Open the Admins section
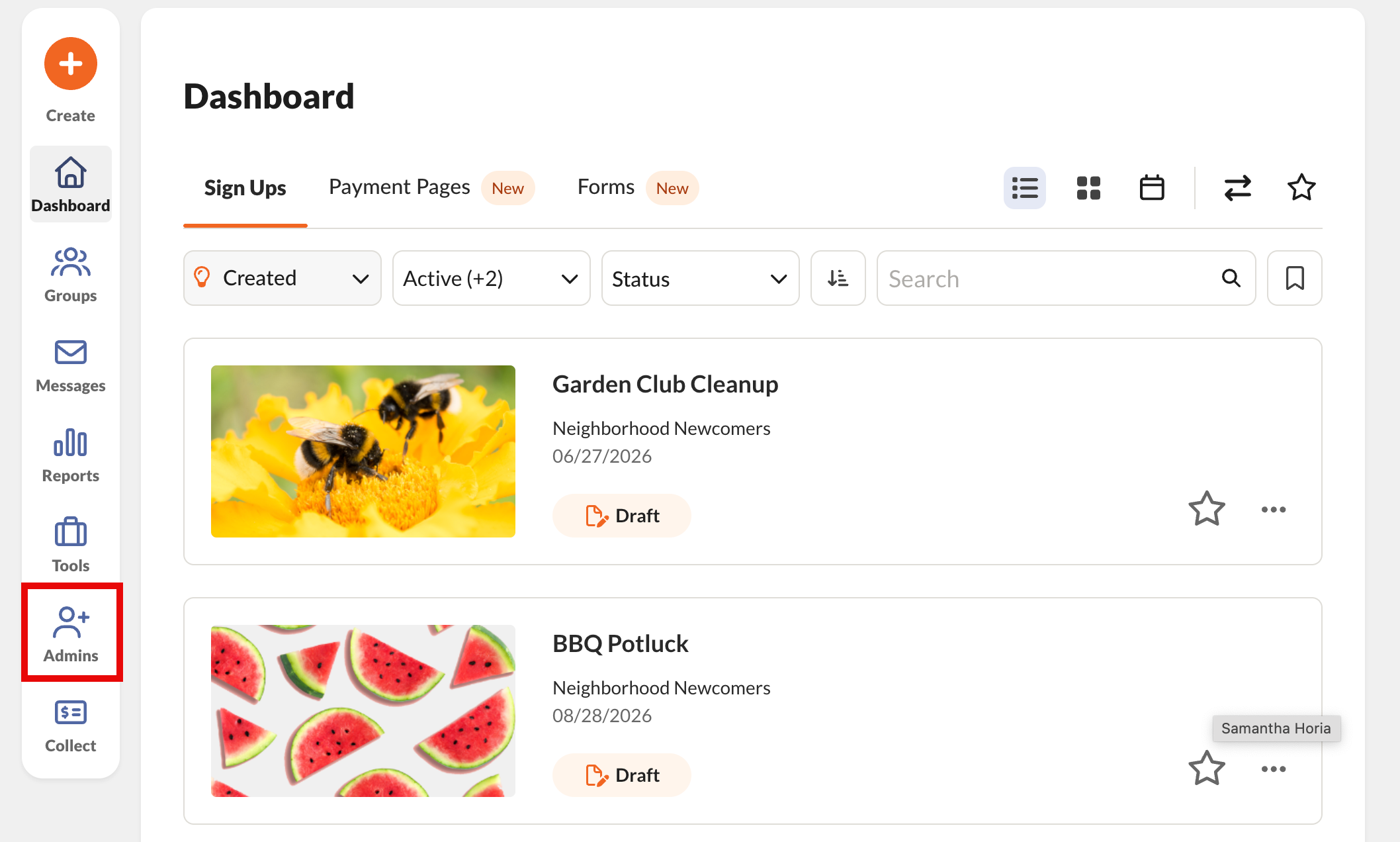 pyautogui.click(x=71, y=634)
